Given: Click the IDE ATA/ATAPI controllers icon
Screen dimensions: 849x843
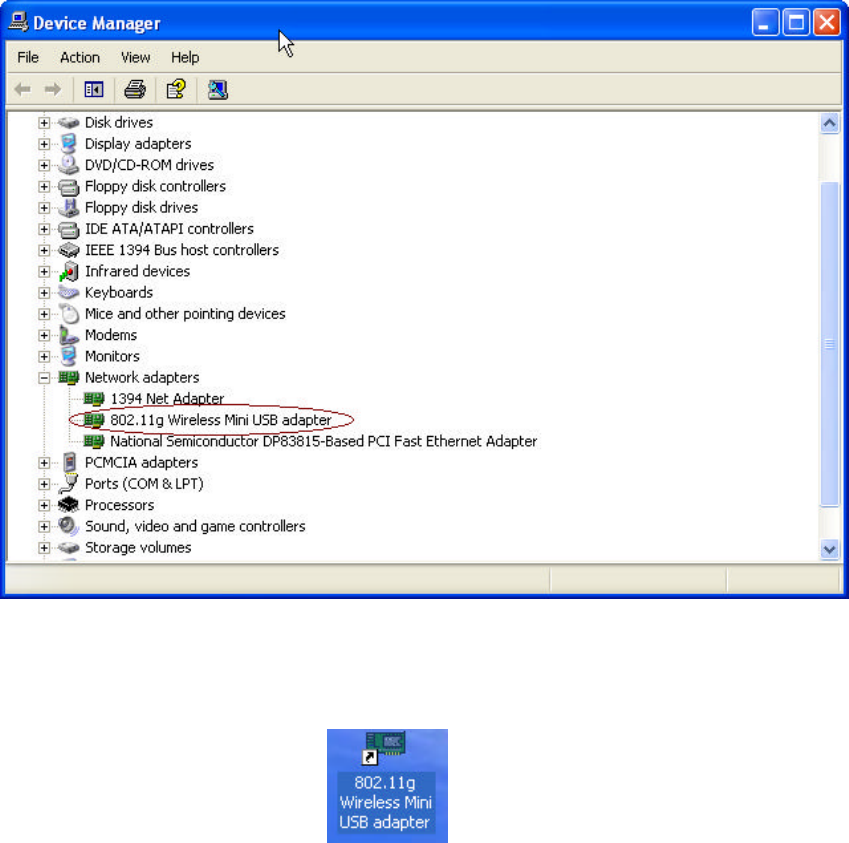Looking at the screenshot, I should click(x=69, y=229).
